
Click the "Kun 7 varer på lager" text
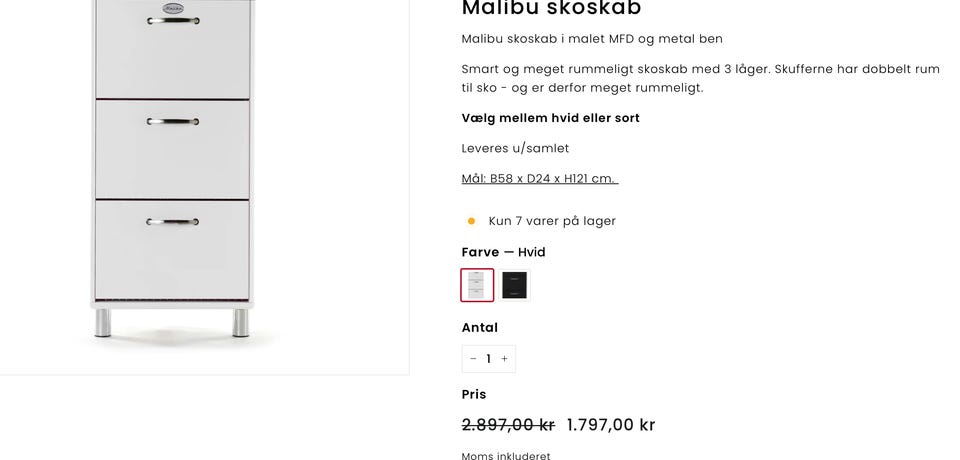(552, 221)
